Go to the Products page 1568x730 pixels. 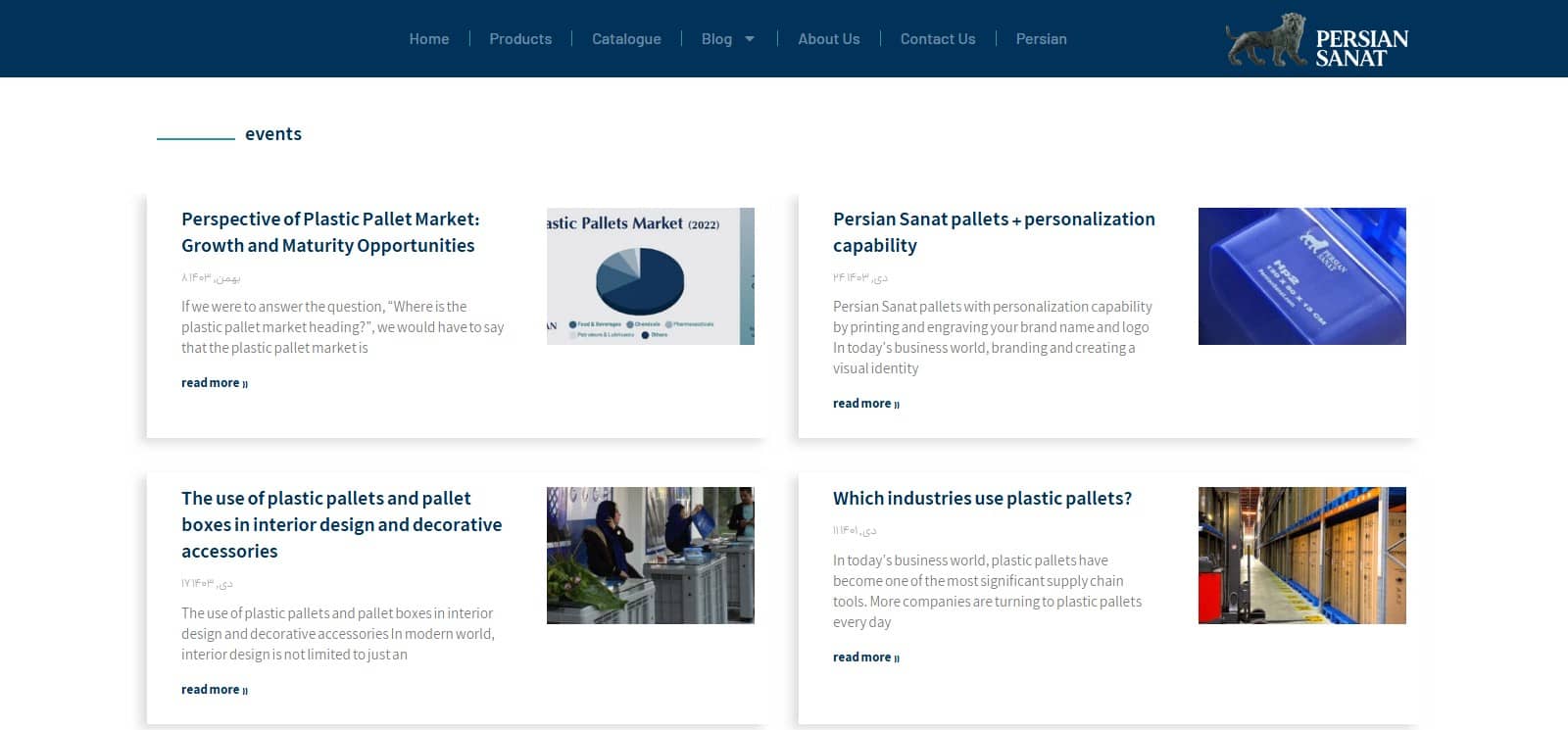click(x=520, y=39)
